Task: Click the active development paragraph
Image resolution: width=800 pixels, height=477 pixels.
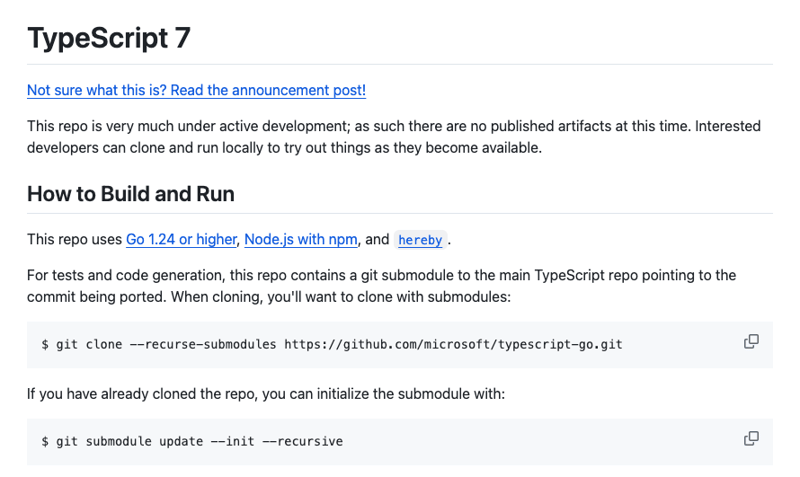Action: 393,137
